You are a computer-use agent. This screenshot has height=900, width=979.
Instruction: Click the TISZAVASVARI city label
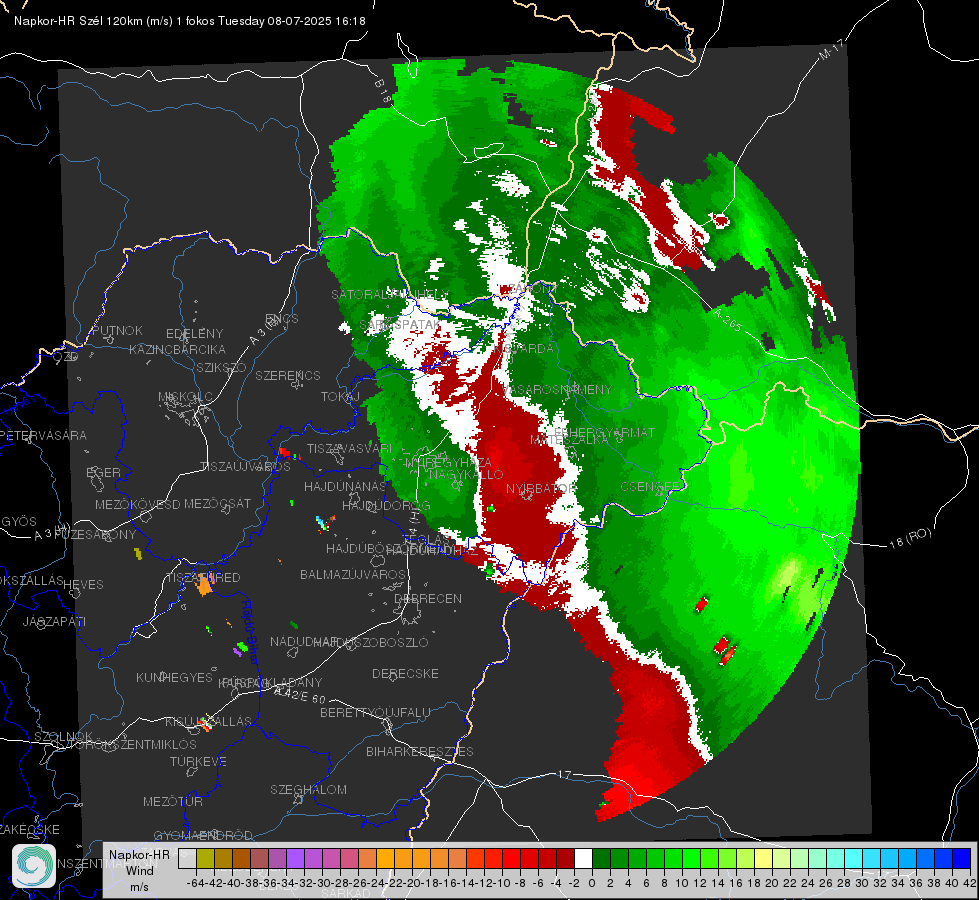coord(350,448)
